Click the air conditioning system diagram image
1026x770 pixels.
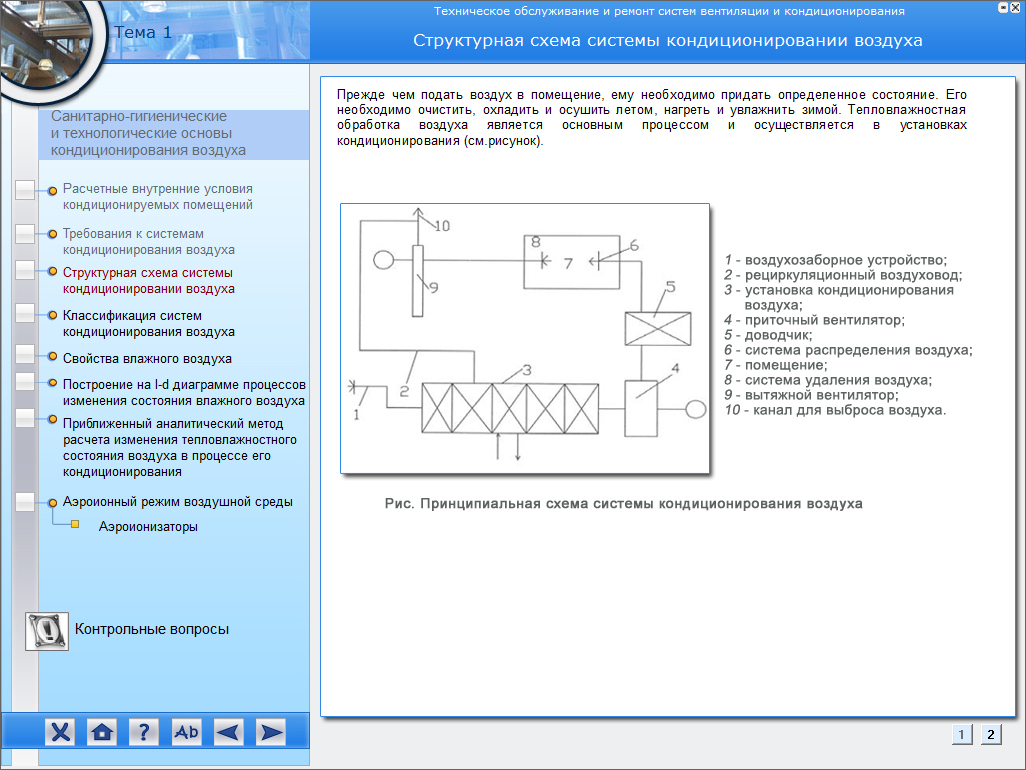[x=525, y=338]
